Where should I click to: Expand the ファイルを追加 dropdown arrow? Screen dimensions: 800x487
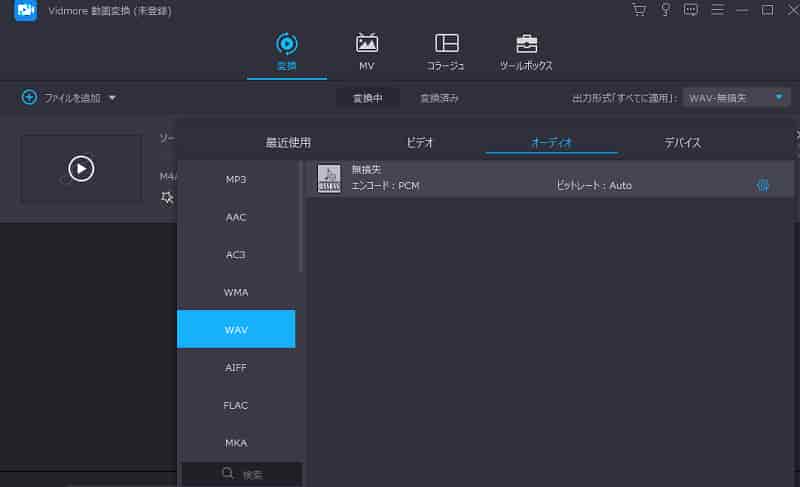pos(112,97)
